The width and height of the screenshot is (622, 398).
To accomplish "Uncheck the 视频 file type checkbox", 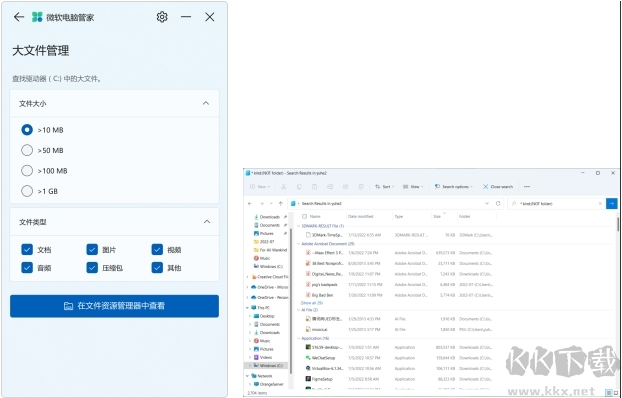I will [x=157, y=250].
